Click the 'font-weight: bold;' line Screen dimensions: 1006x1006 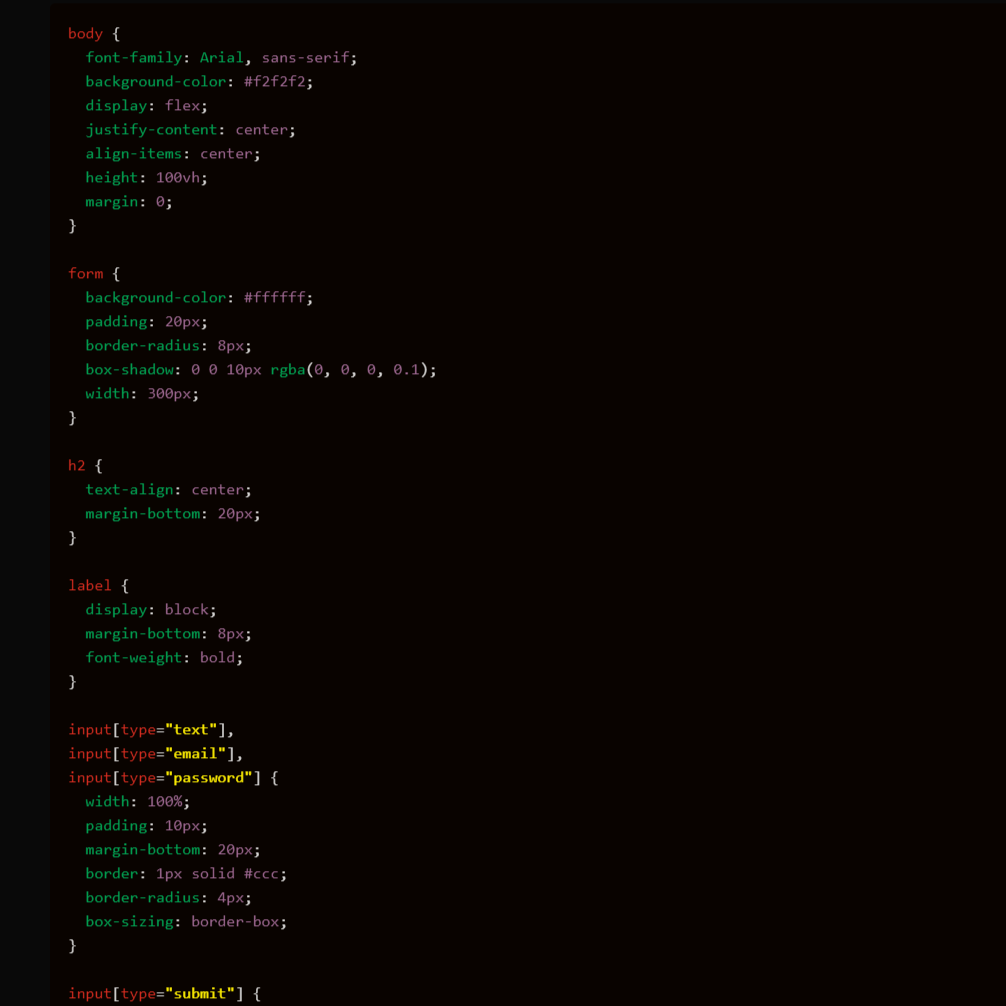[164, 658]
